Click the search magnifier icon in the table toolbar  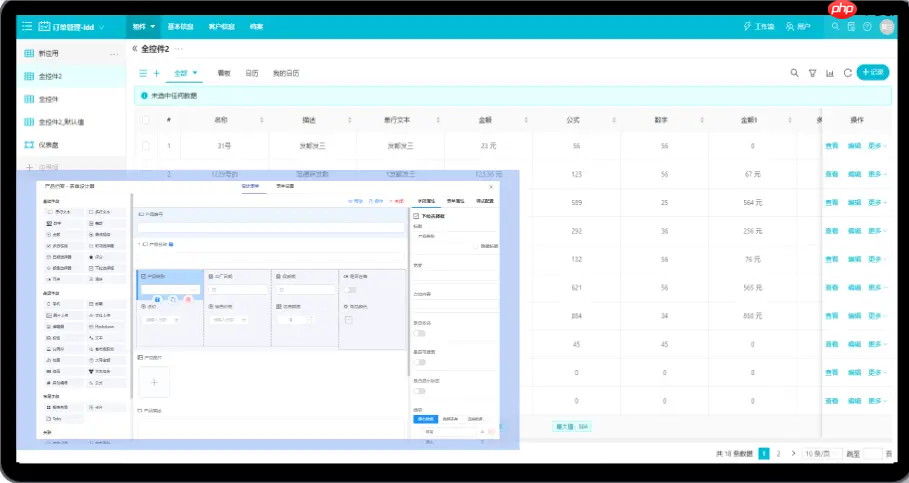coord(795,73)
